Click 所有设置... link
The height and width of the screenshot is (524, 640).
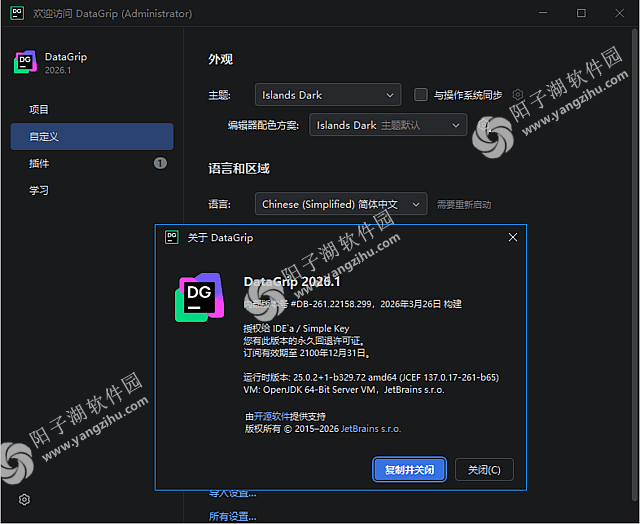tap(233, 516)
